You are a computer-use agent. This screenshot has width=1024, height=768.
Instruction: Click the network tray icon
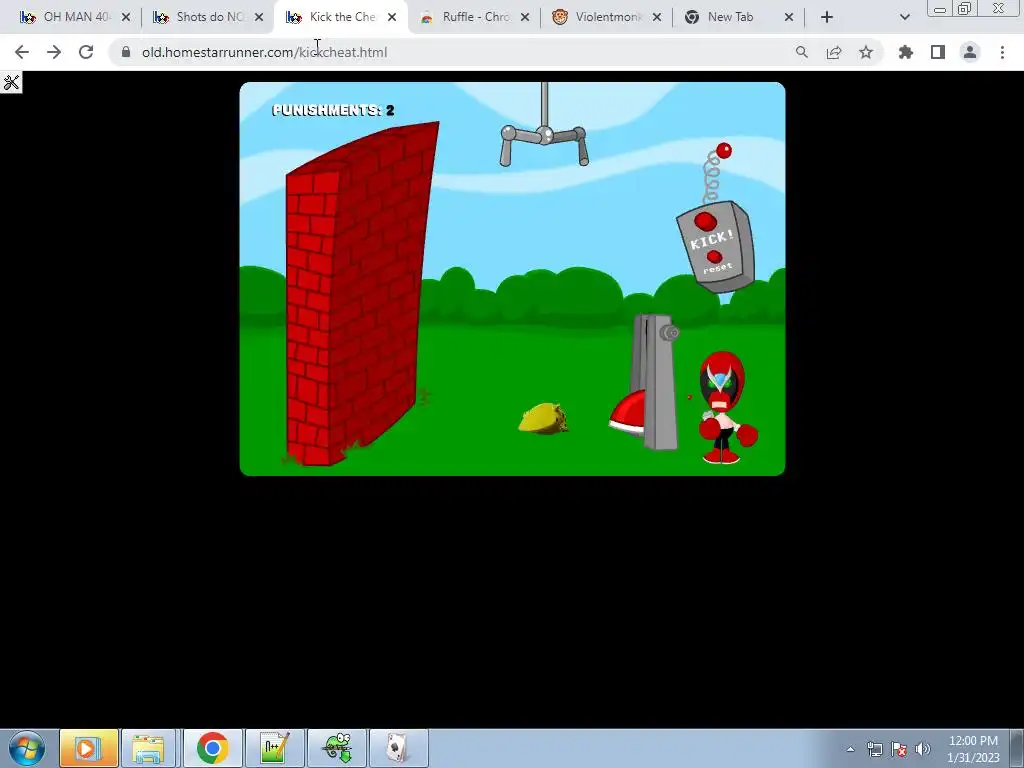(874, 750)
